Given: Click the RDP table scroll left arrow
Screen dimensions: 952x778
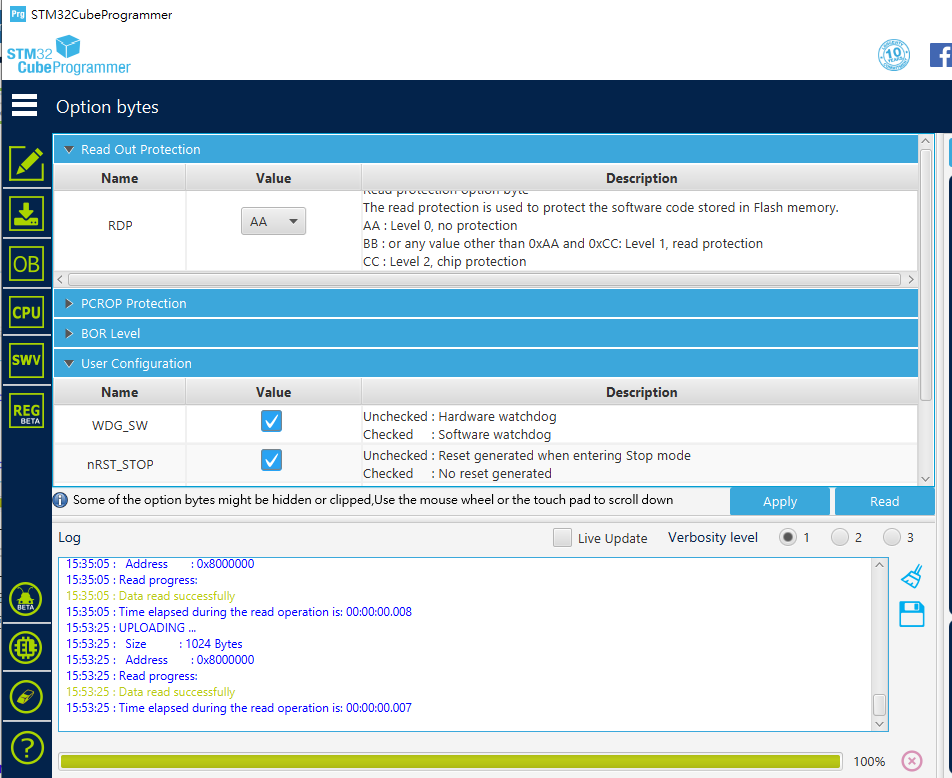Looking at the screenshot, I should [x=60, y=279].
